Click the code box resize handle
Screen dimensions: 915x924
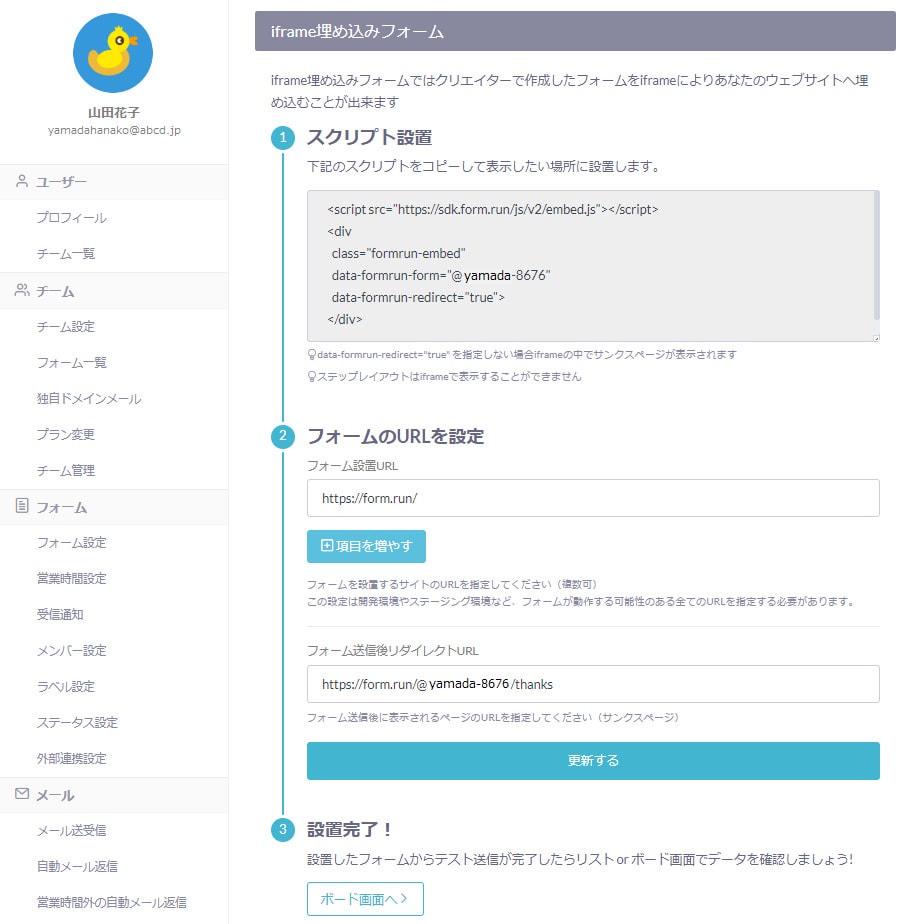[x=876, y=338]
